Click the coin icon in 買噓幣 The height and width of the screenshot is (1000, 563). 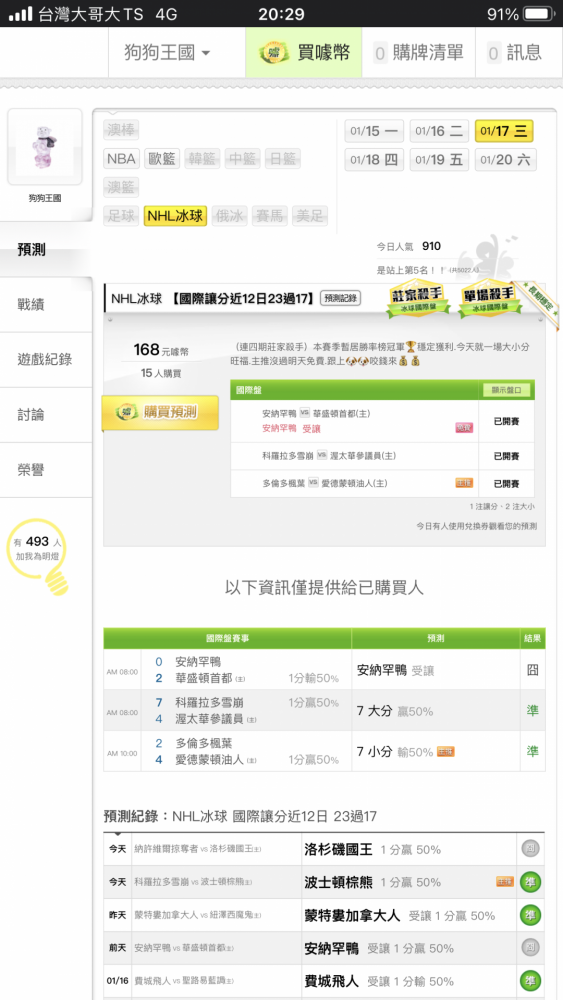coord(274,53)
